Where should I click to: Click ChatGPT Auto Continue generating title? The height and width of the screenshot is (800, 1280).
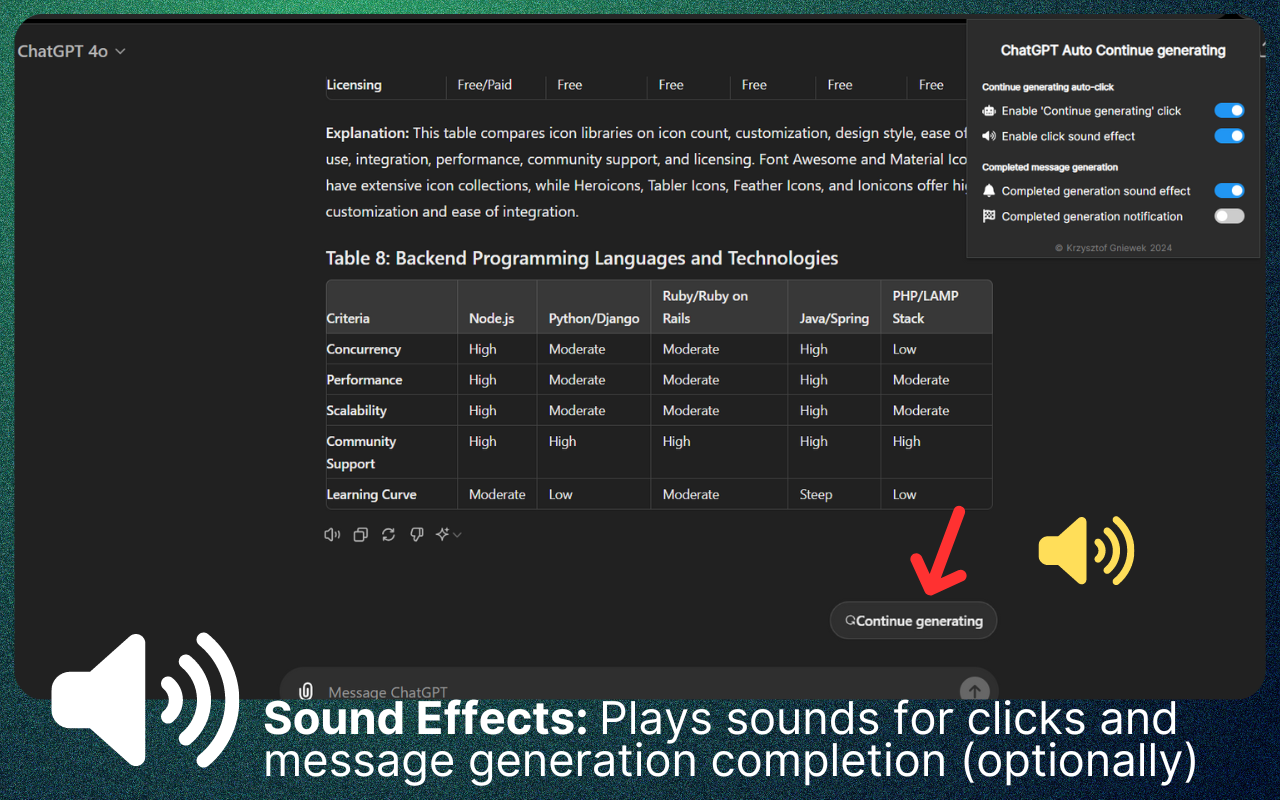coord(1113,50)
